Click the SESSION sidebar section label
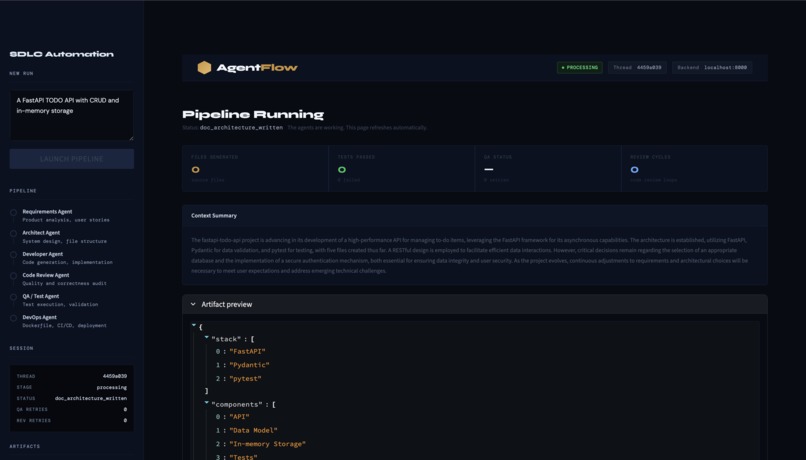This screenshot has width=806, height=460. point(21,348)
